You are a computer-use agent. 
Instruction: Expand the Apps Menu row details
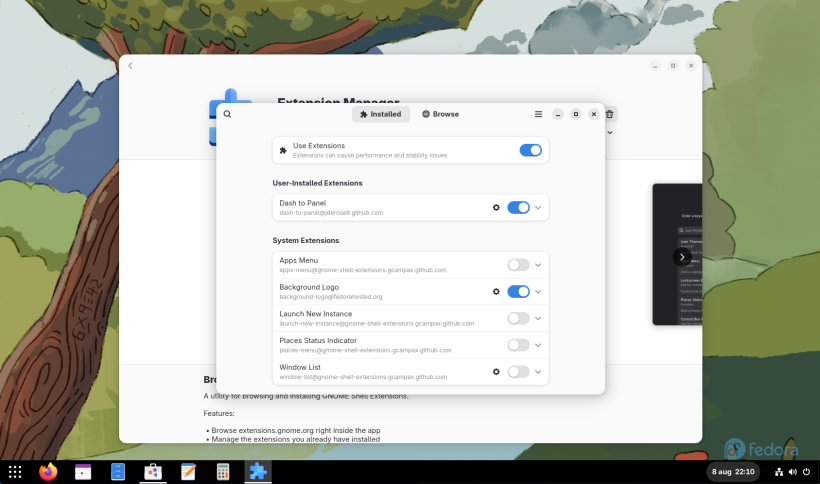[x=538, y=265]
